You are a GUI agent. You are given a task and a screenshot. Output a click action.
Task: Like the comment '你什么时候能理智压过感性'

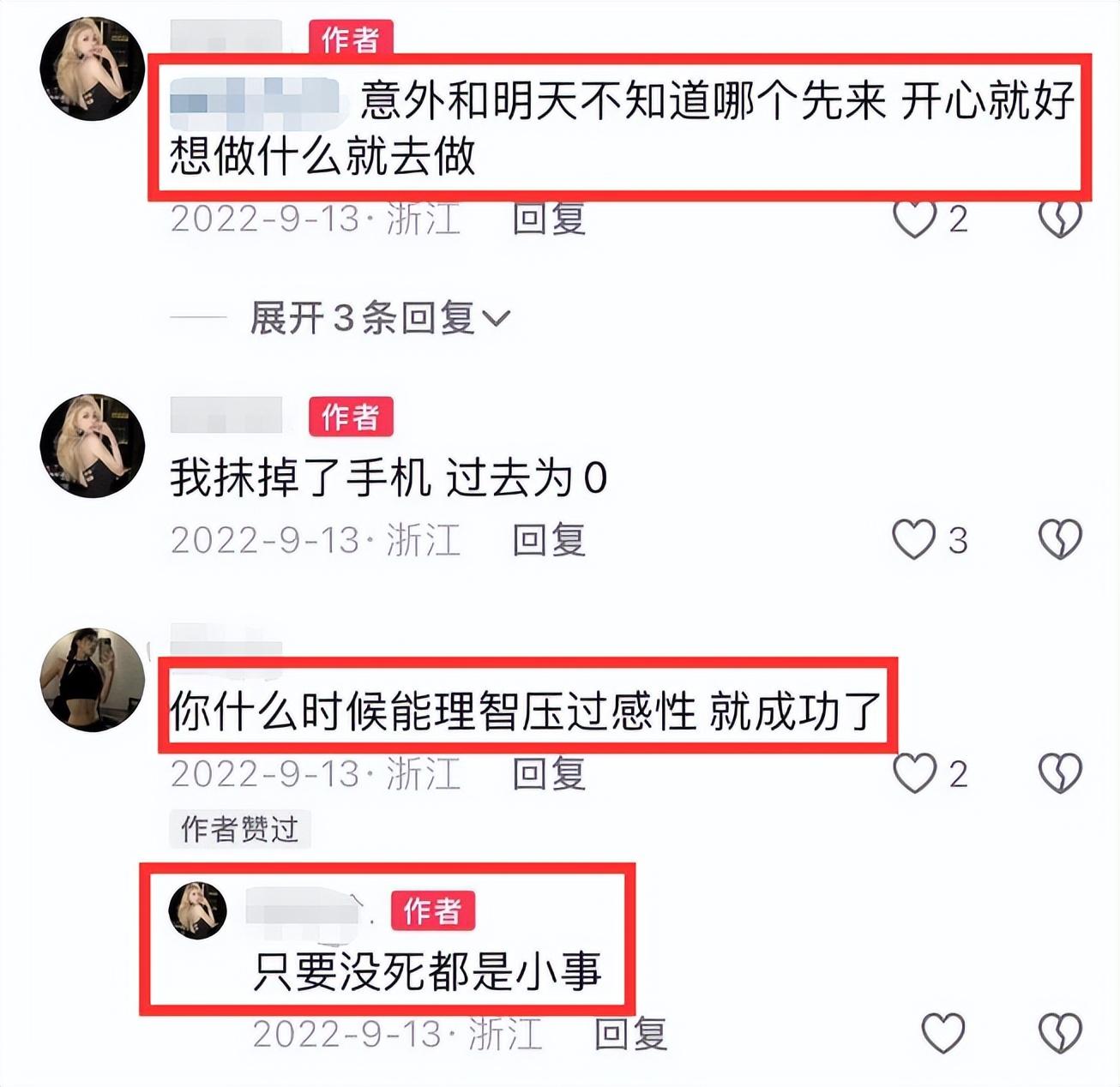(914, 773)
